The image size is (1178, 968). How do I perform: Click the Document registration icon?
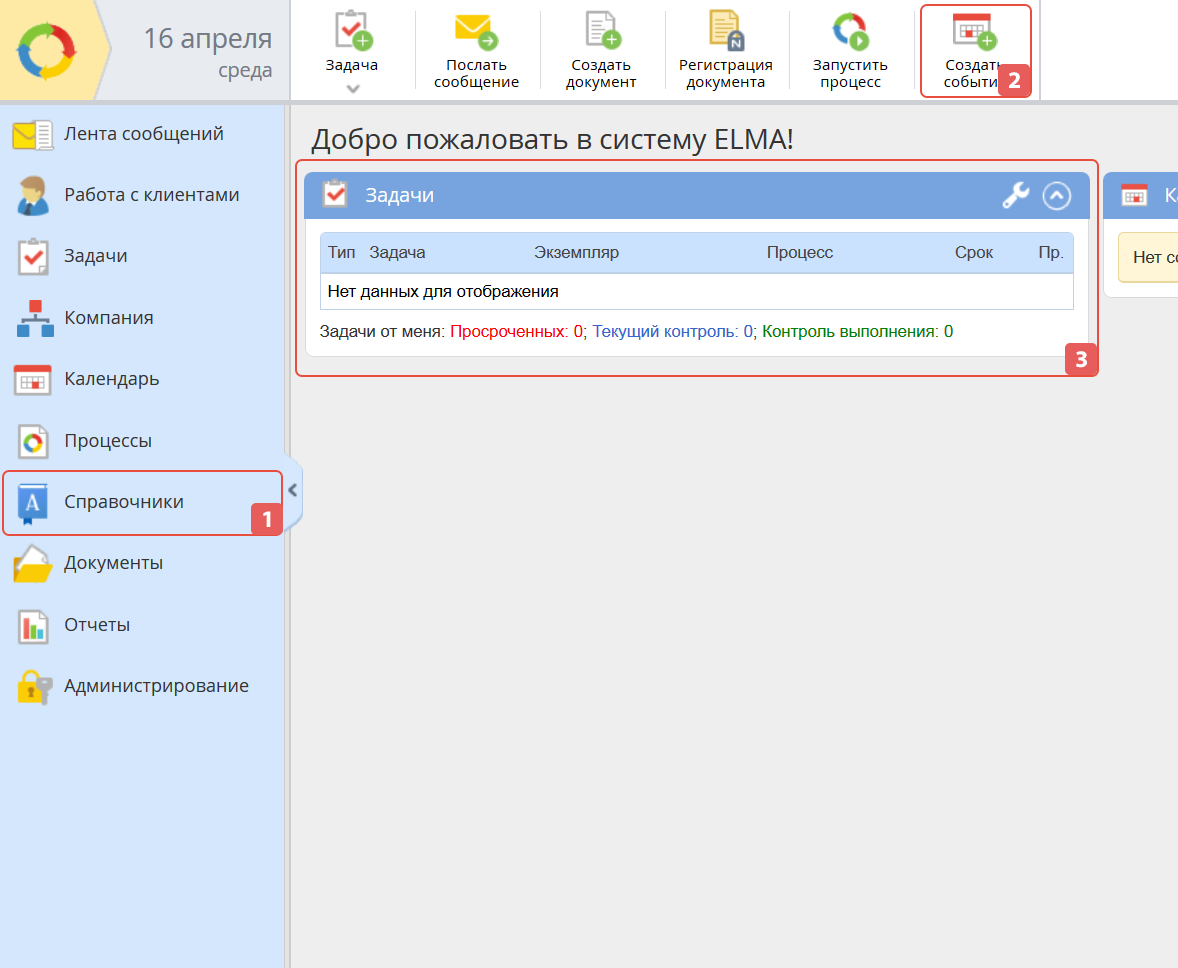[x=726, y=32]
